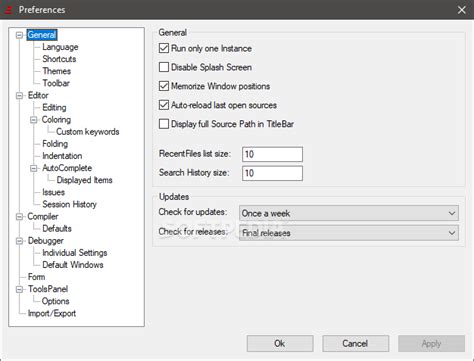Collapse the Coloring tree node
Screen dimensions: 474x361
click(34, 120)
